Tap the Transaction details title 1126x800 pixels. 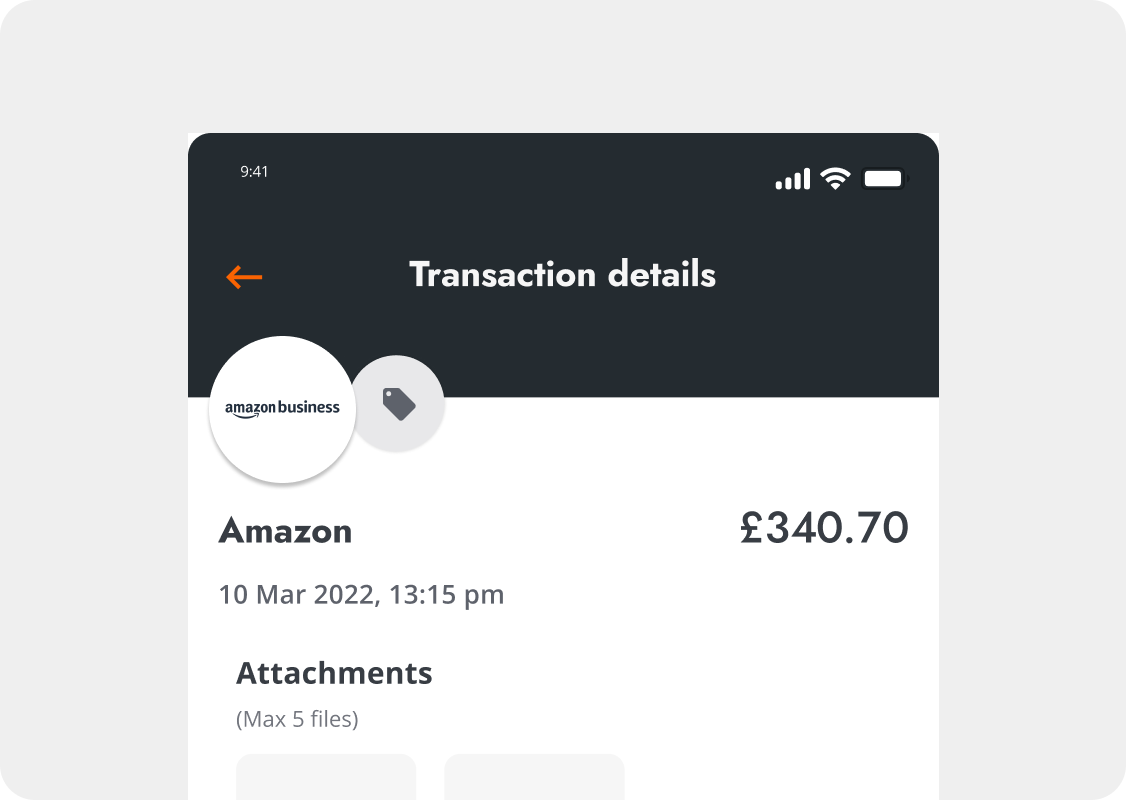point(562,274)
